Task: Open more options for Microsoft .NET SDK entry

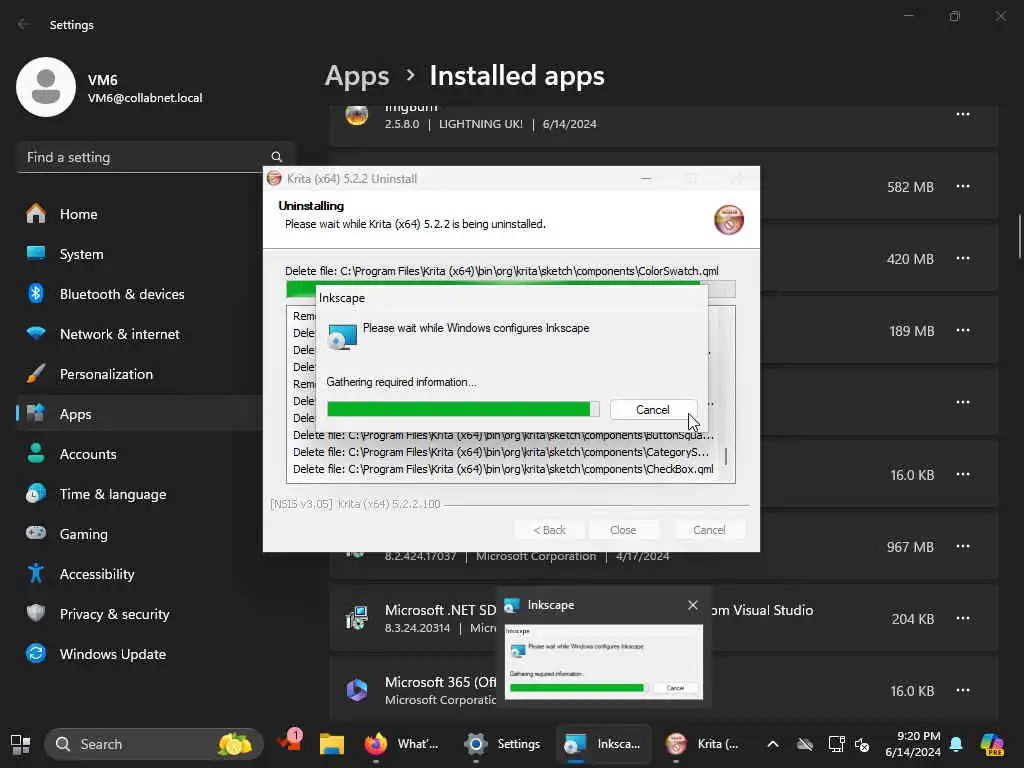Action: click(963, 618)
